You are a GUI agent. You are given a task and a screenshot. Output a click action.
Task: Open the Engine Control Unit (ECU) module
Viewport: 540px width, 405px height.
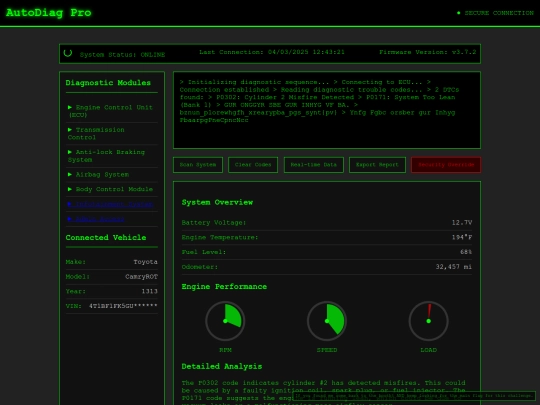[112, 111]
